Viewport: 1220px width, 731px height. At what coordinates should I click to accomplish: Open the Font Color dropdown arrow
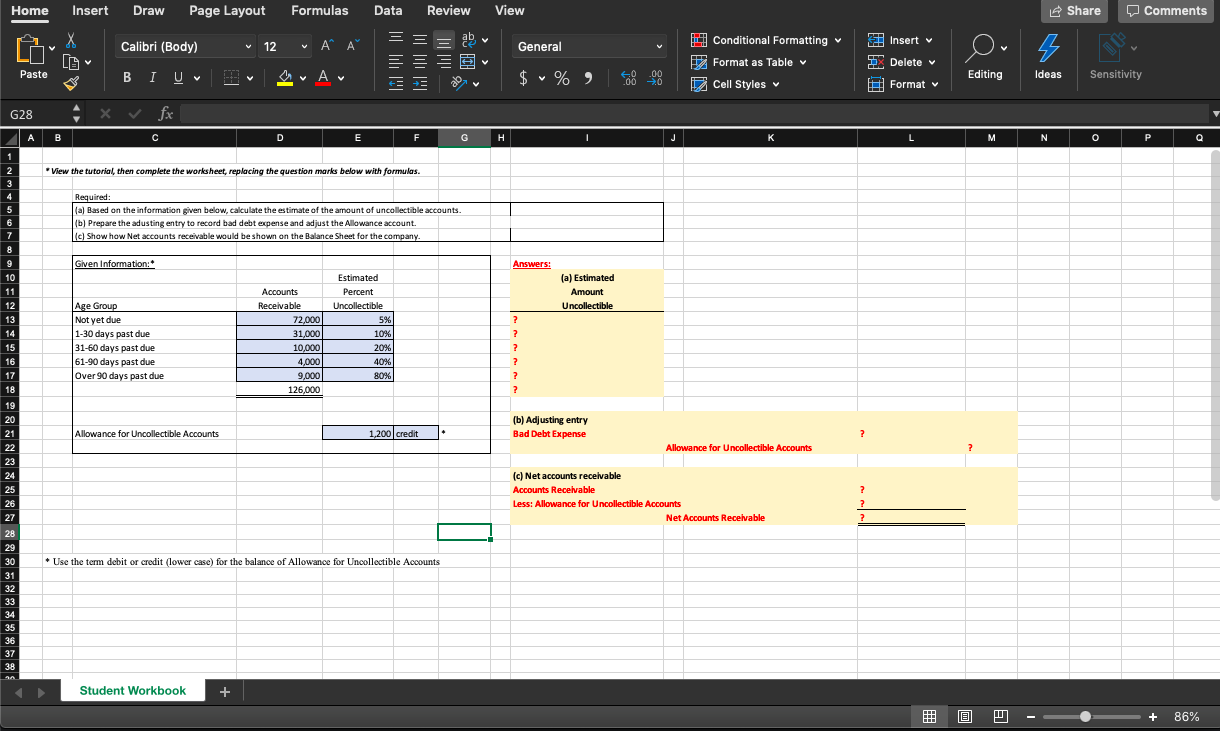[x=341, y=78]
